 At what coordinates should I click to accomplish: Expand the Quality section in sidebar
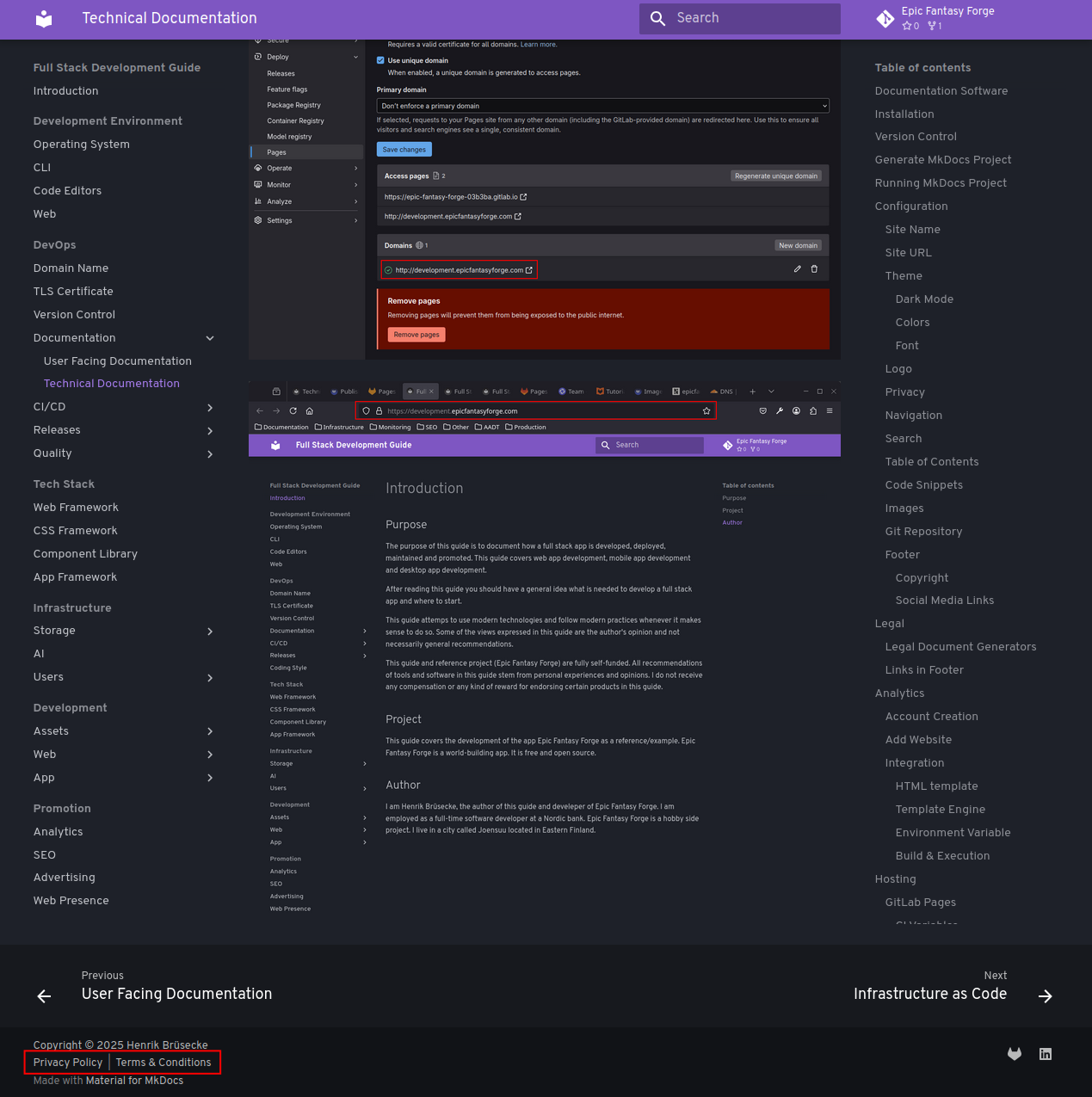point(210,453)
